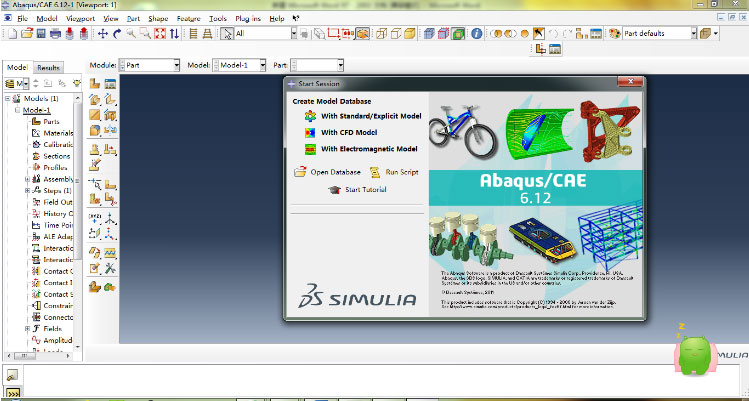Click With Standard/Explicit Model link

click(370, 116)
